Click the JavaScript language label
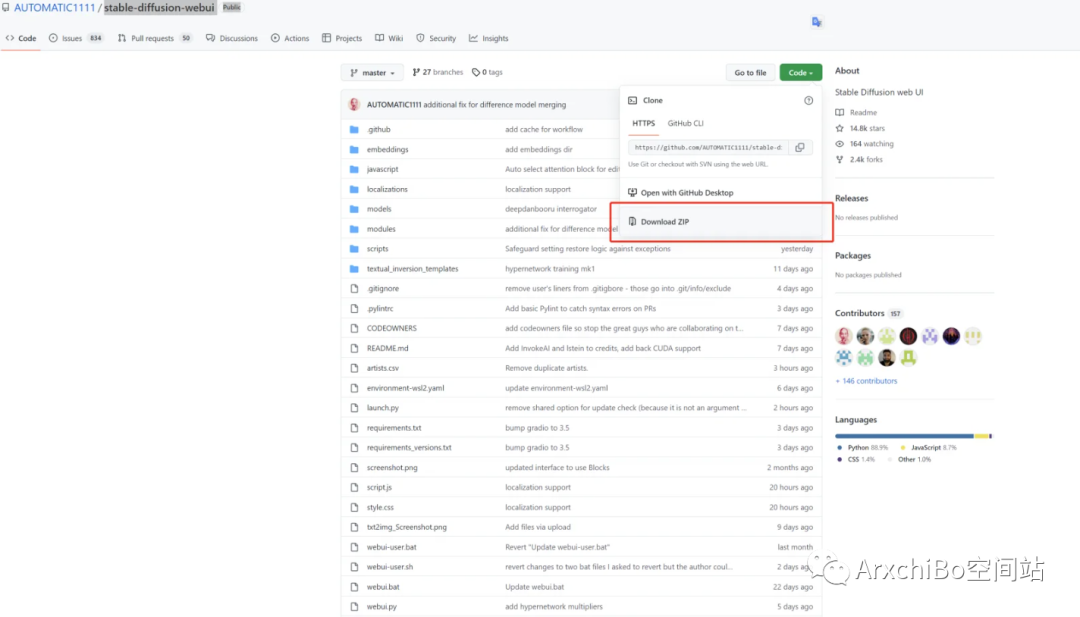 coord(928,448)
